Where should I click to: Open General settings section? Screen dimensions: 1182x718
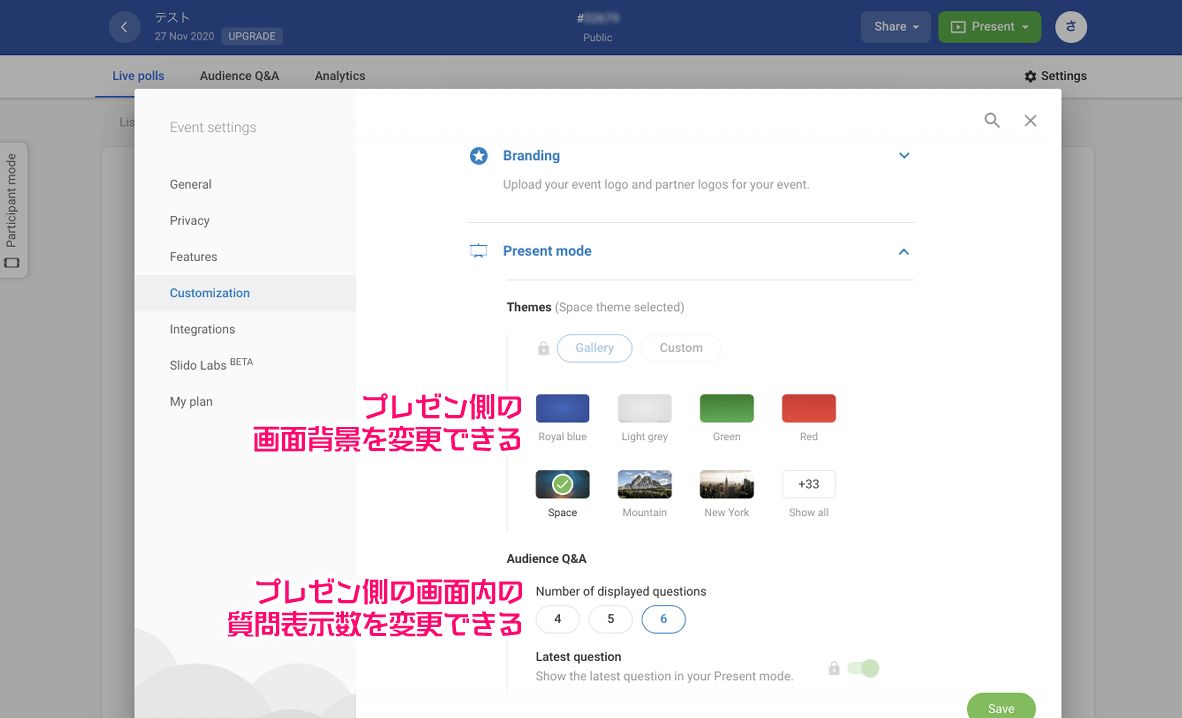point(246,185)
